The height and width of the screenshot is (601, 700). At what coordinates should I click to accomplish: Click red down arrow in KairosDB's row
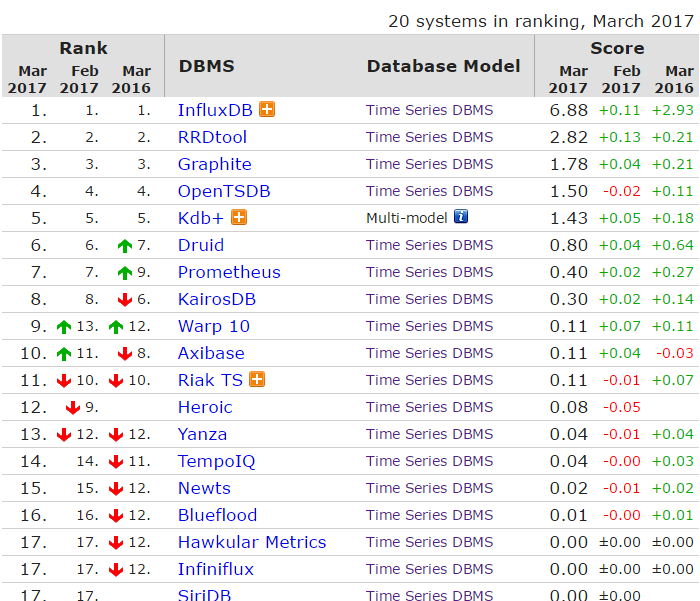click(x=125, y=300)
